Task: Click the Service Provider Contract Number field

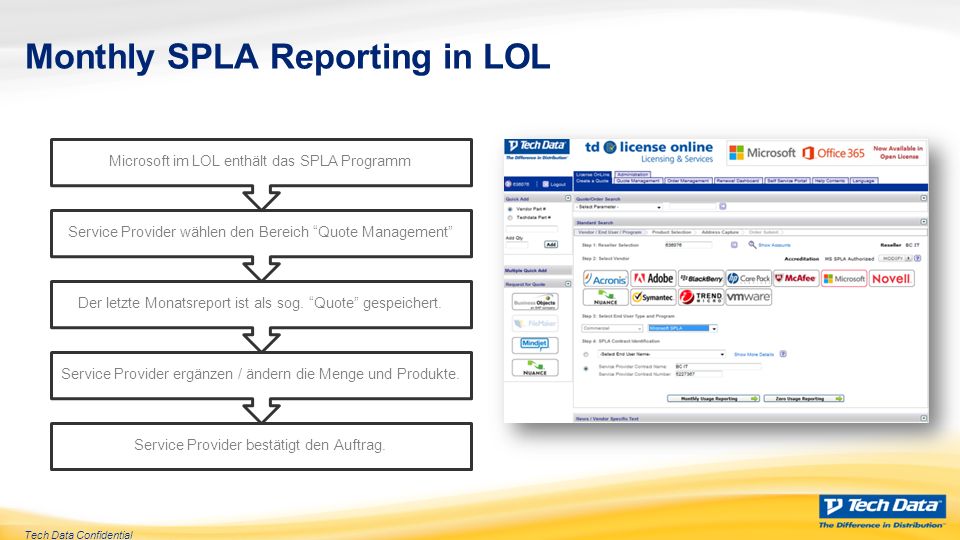Action: pyautogui.click(x=698, y=374)
